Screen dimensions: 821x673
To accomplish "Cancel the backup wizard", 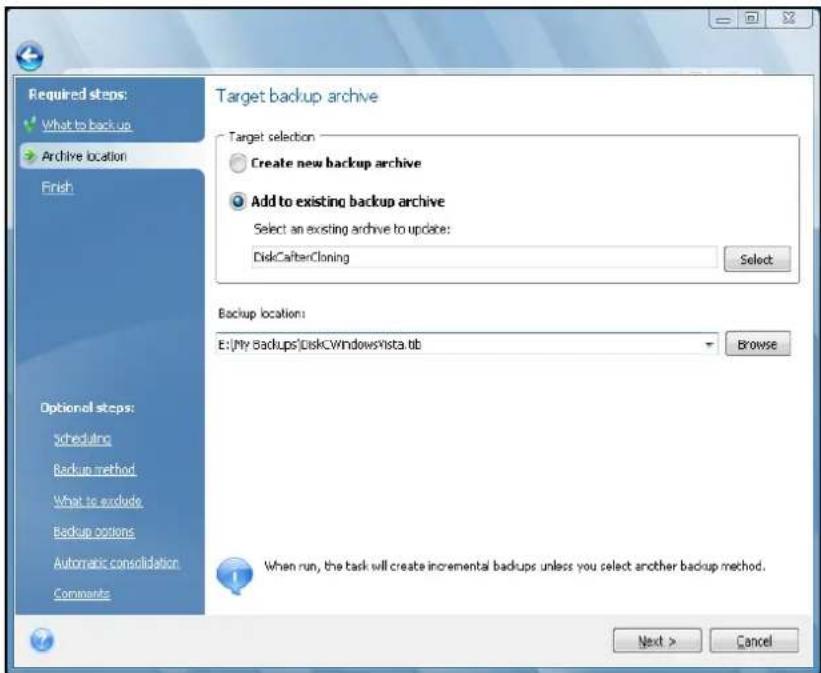I will point(754,641).
